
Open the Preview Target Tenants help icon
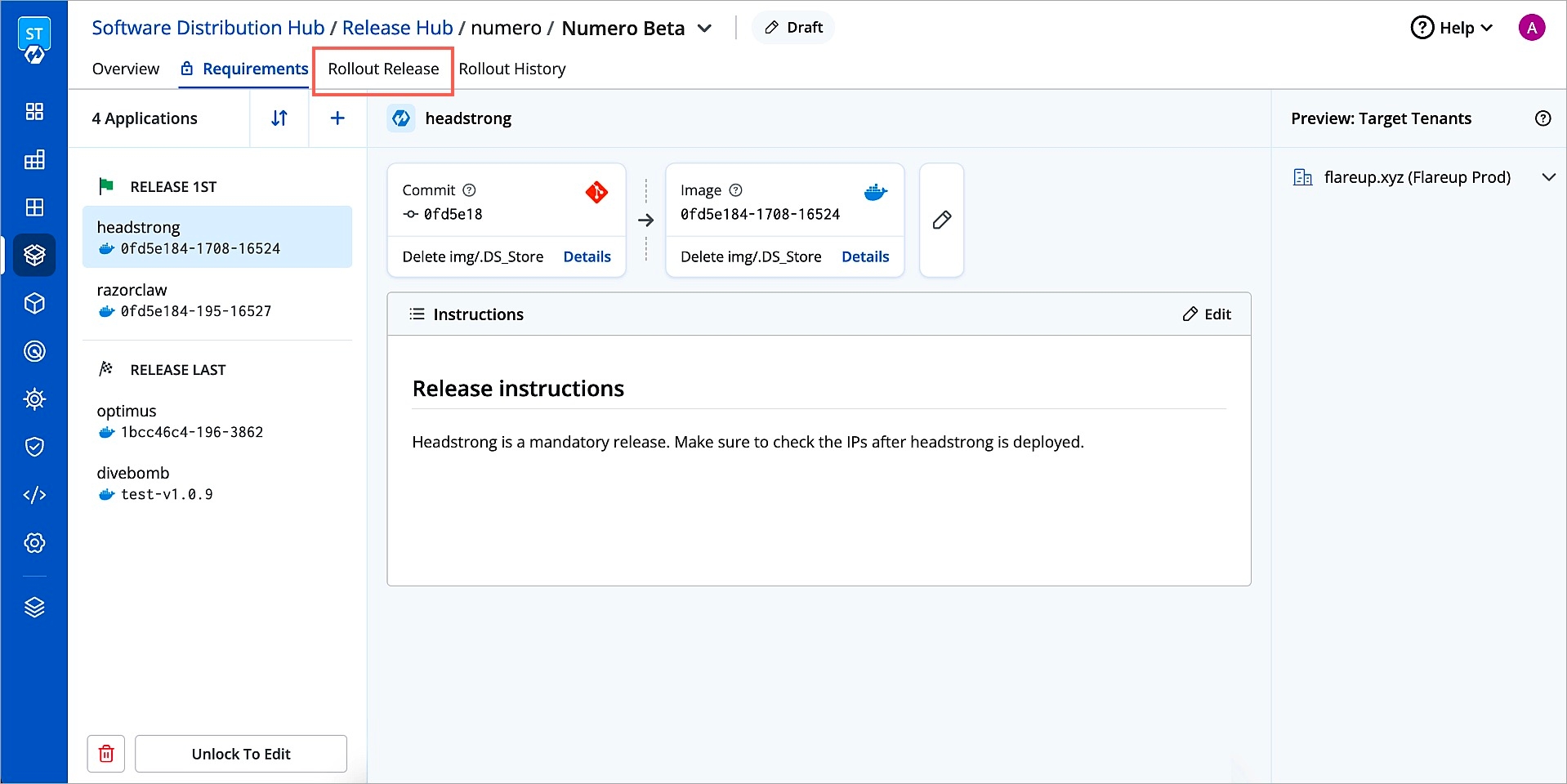click(x=1542, y=118)
